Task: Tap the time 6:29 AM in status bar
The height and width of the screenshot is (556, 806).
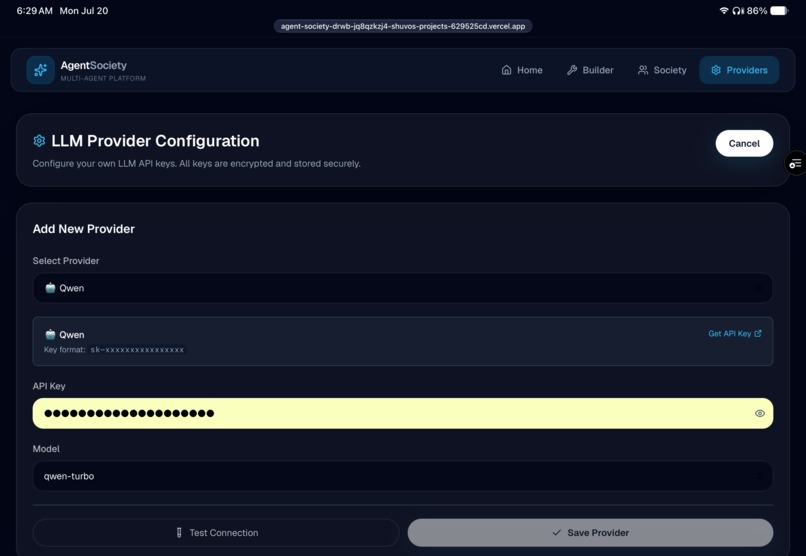Action: [x=34, y=11]
